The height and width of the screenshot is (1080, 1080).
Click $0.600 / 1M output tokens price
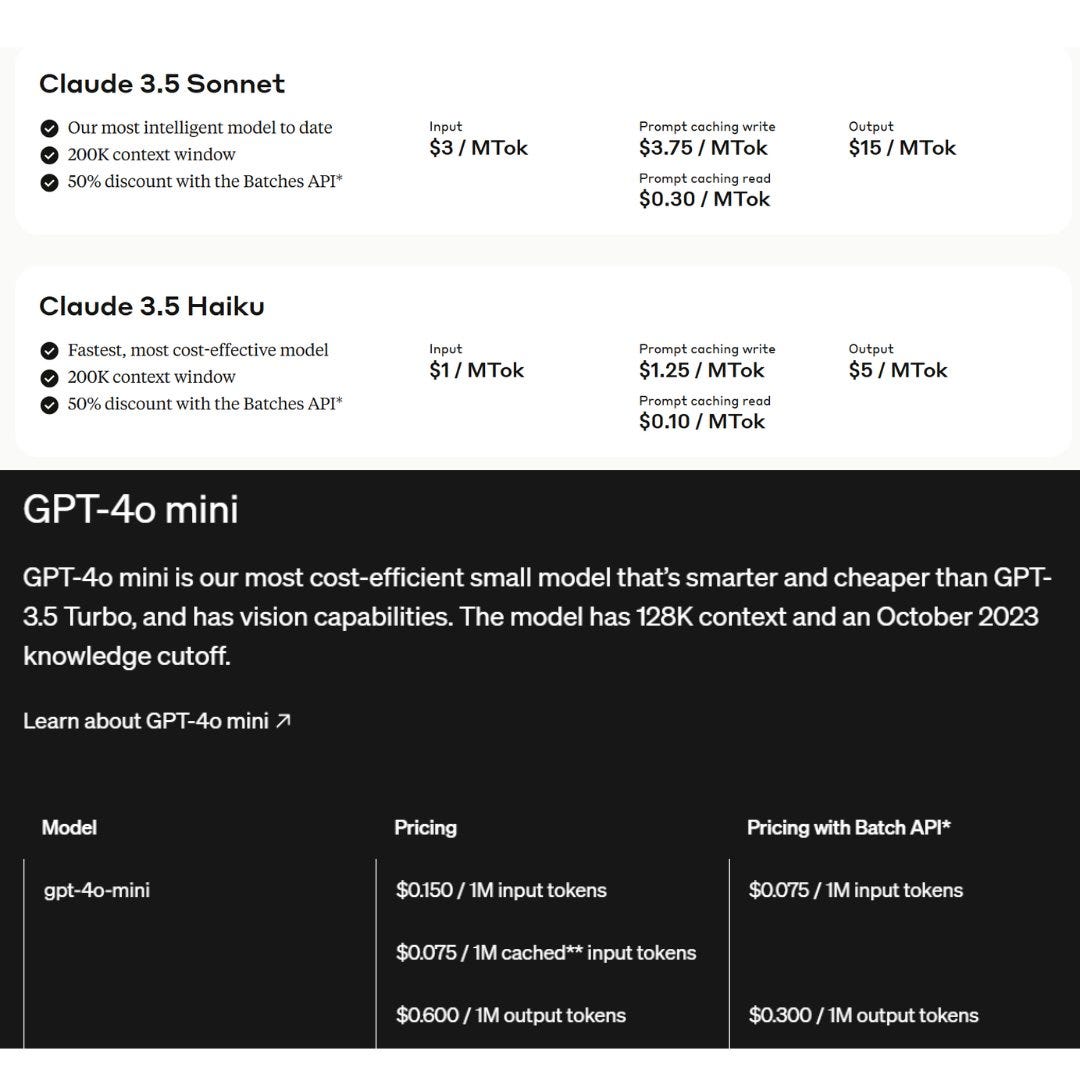[x=510, y=1015]
